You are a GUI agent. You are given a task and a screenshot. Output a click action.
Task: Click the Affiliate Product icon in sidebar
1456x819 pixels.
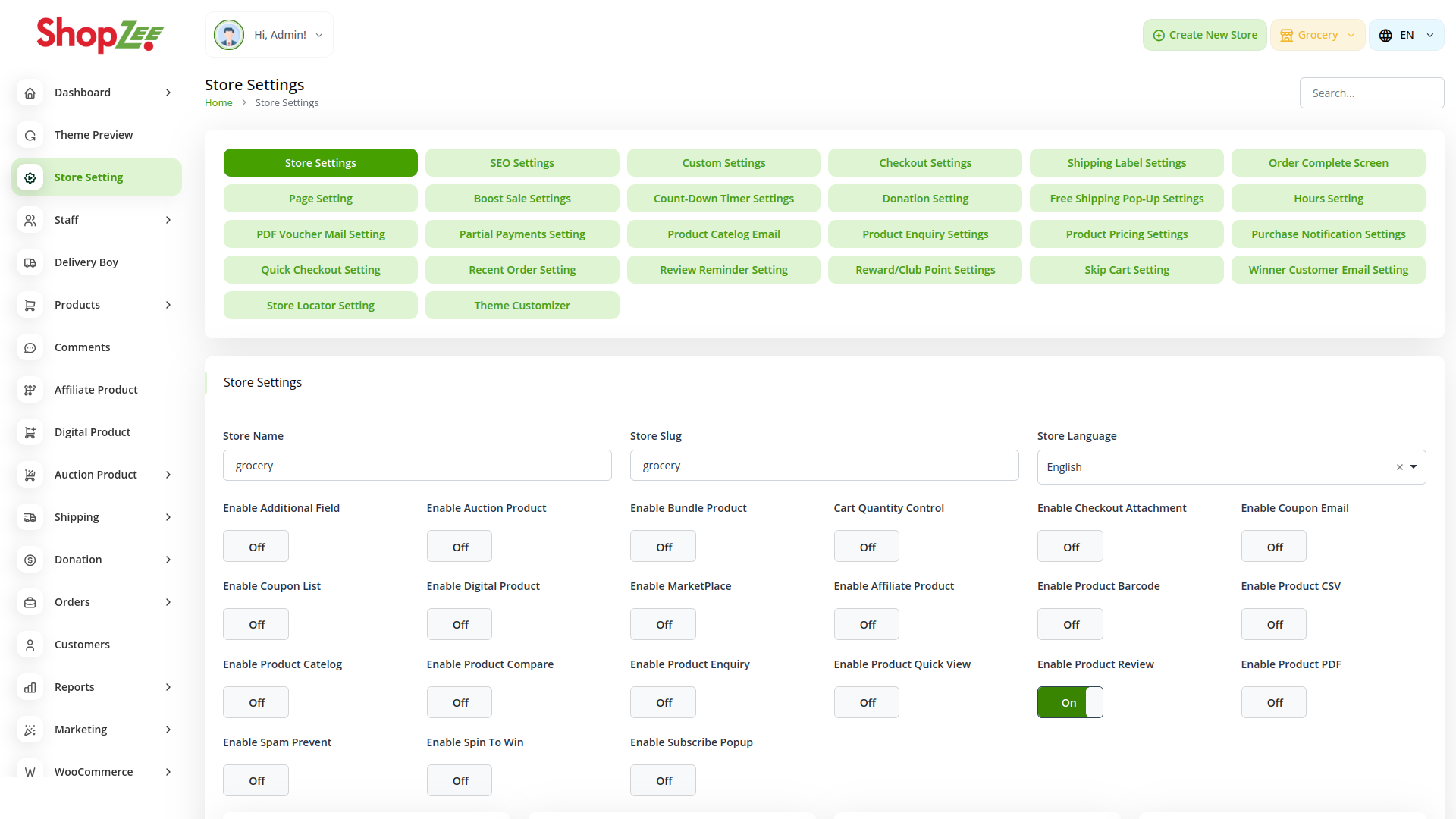tap(30, 390)
